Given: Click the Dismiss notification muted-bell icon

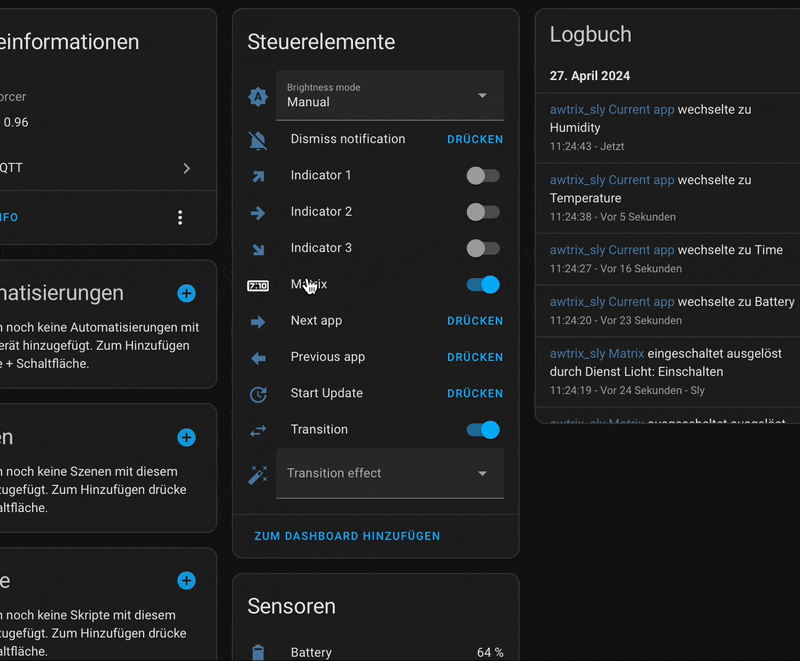Looking at the screenshot, I should pos(258,139).
